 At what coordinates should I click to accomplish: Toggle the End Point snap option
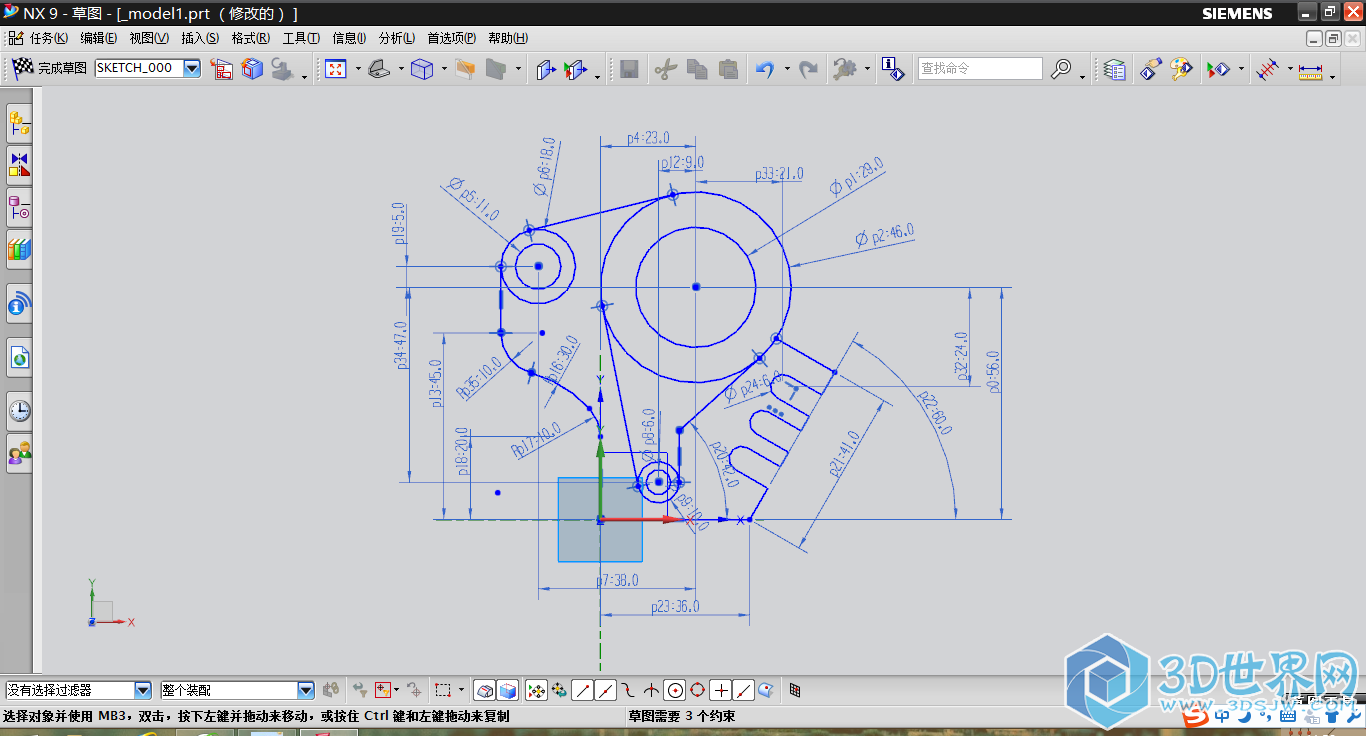tap(582, 690)
